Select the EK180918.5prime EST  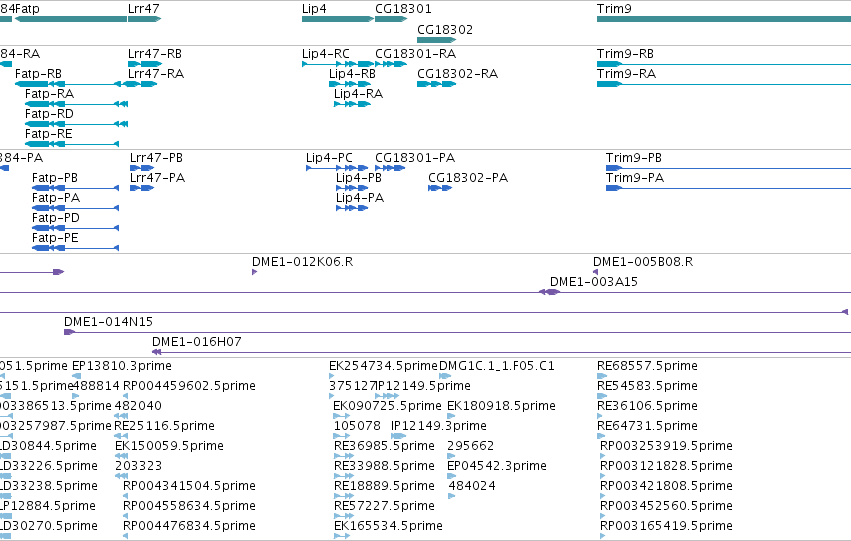click(x=451, y=416)
